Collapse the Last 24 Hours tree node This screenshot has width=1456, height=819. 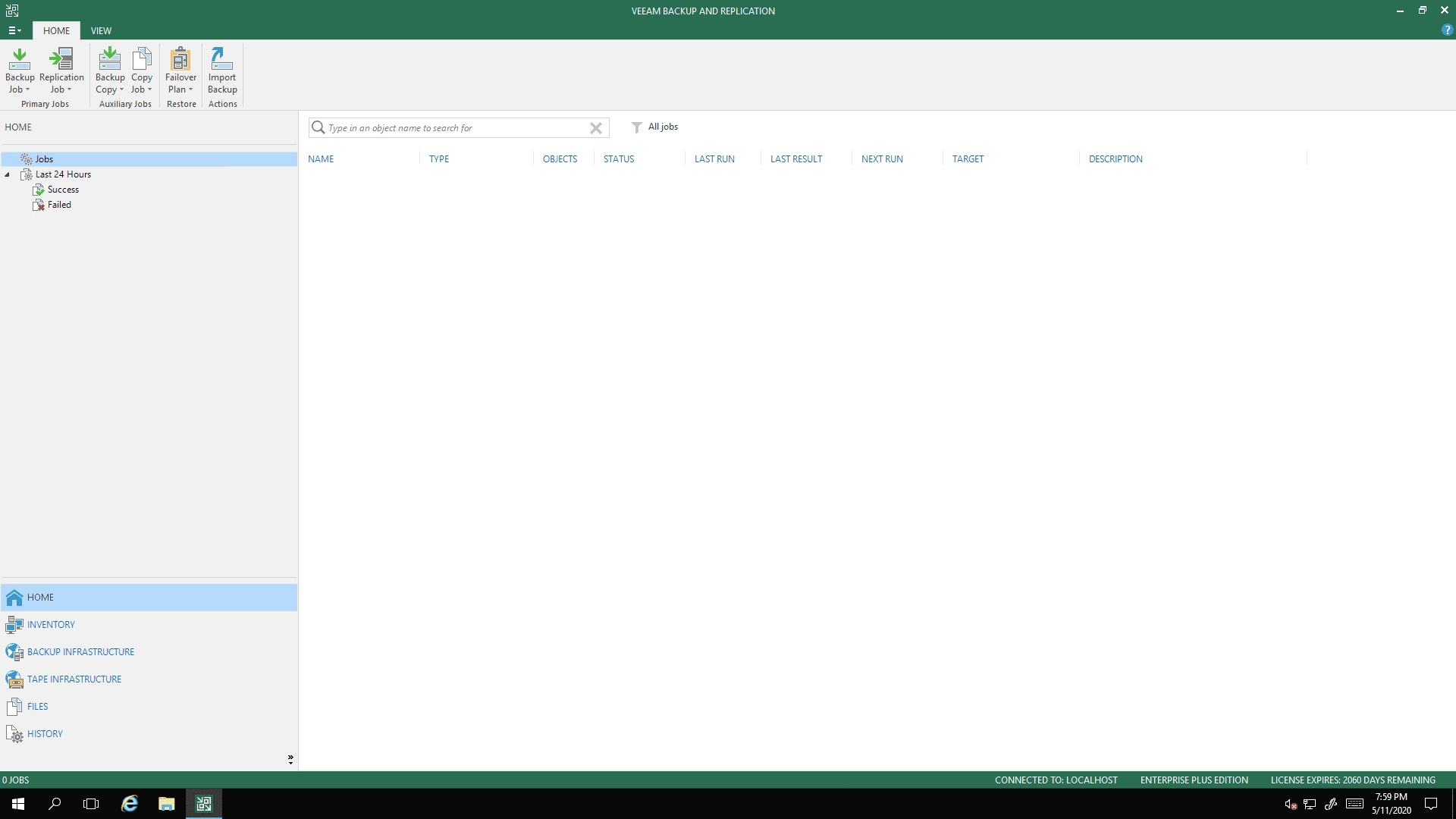[8, 174]
